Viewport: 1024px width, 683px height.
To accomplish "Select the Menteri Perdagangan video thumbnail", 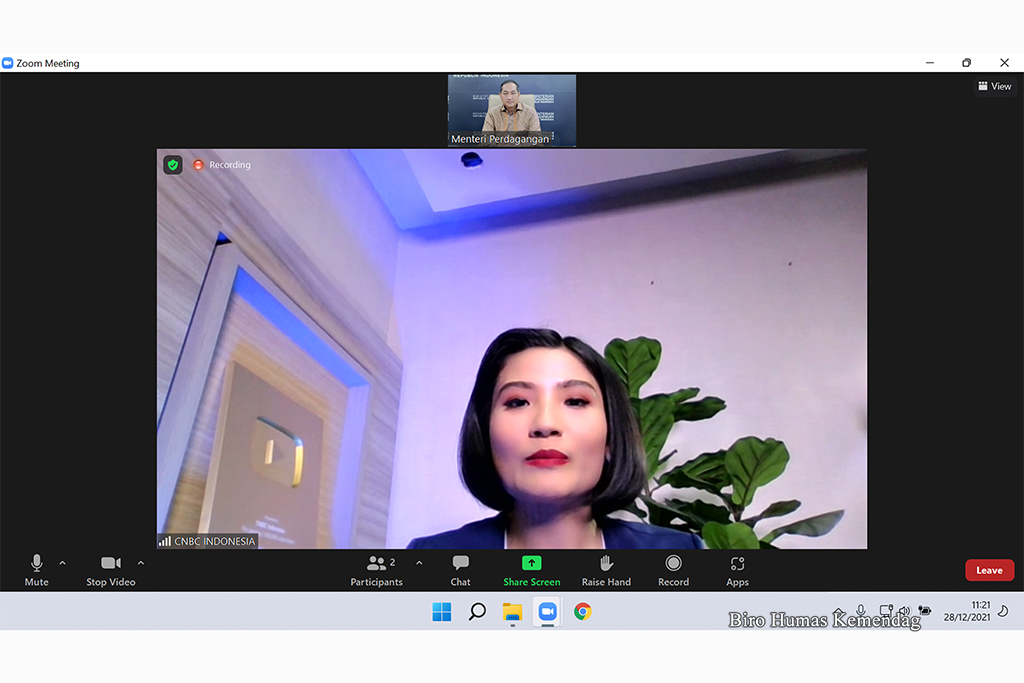I will pyautogui.click(x=511, y=110).
